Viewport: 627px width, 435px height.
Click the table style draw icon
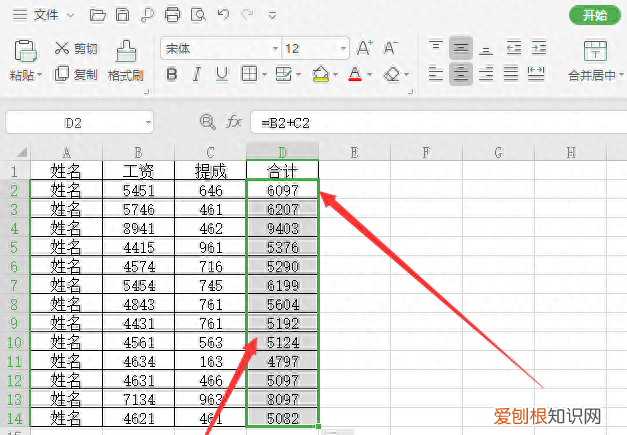[x=284, y=74]
